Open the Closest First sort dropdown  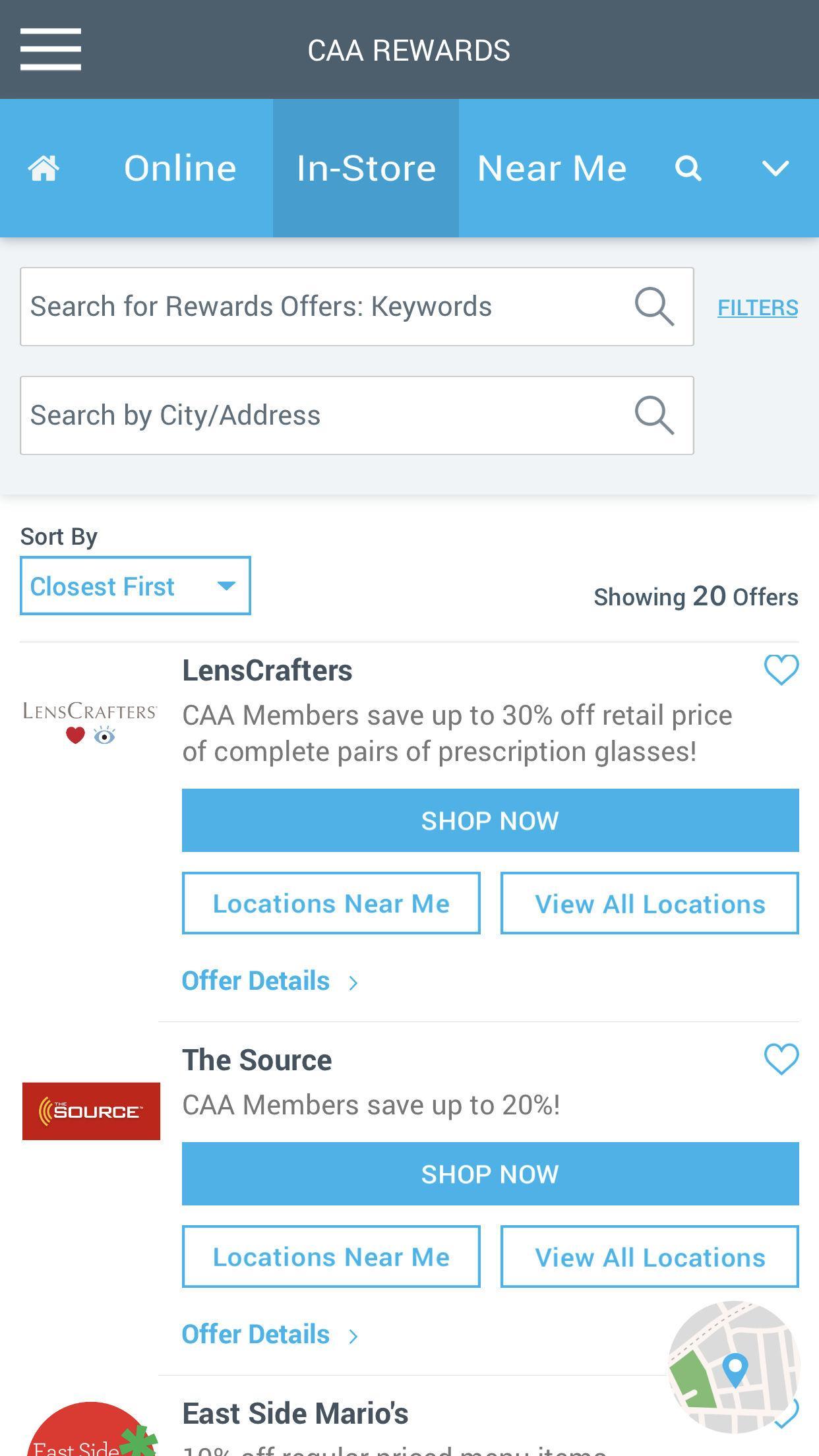(135, 586)
